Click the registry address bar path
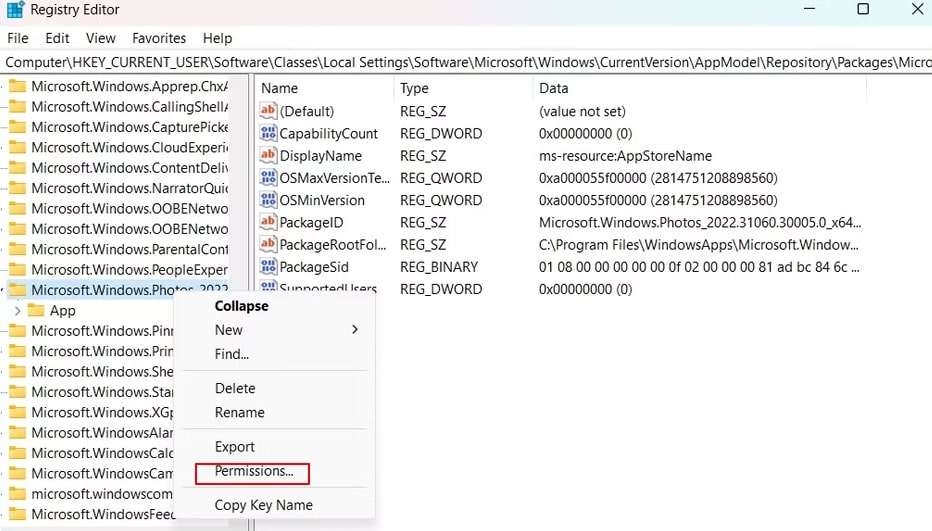 click(x=466, y=62)
